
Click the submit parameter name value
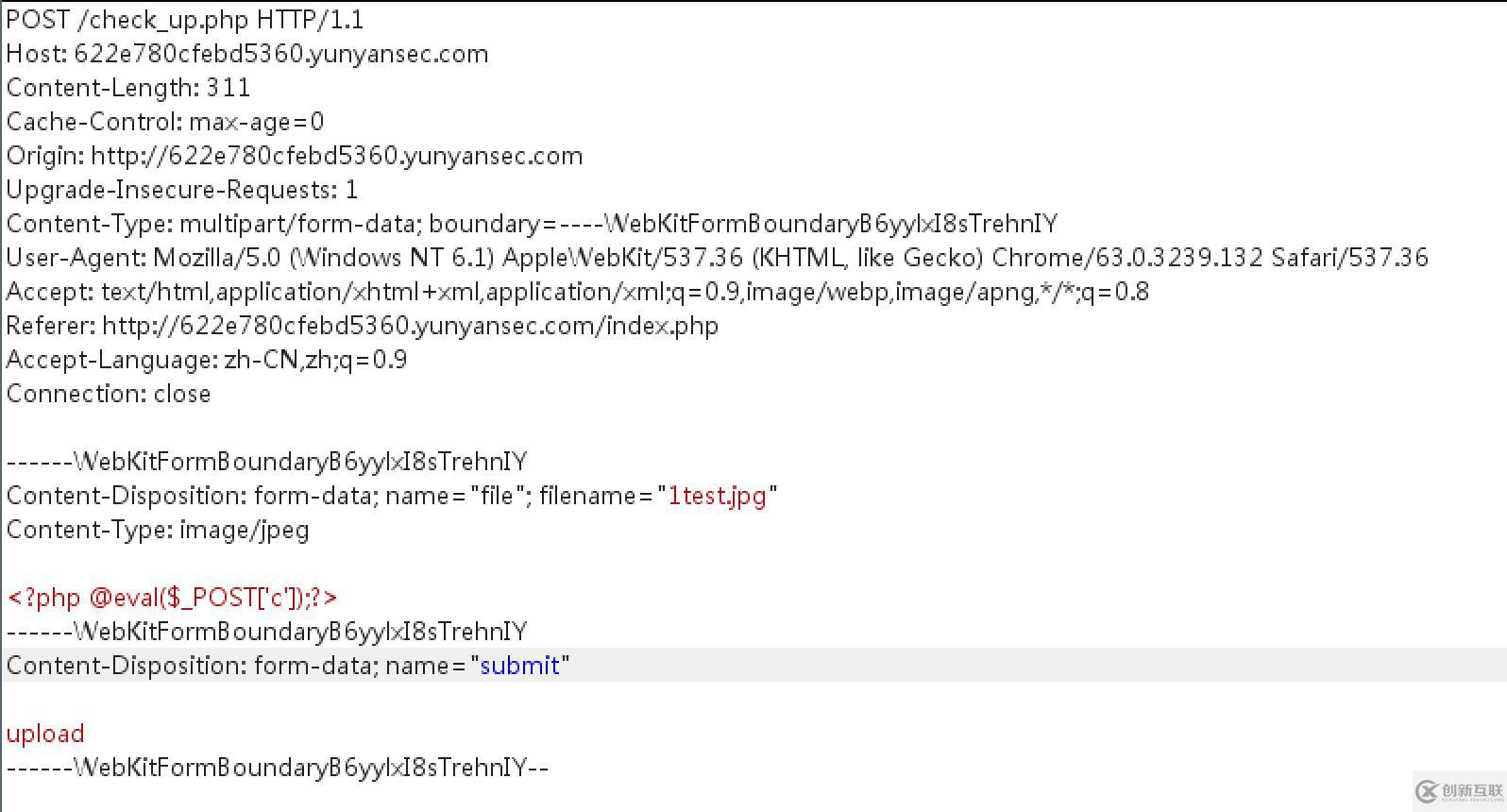tap(519, 666)
